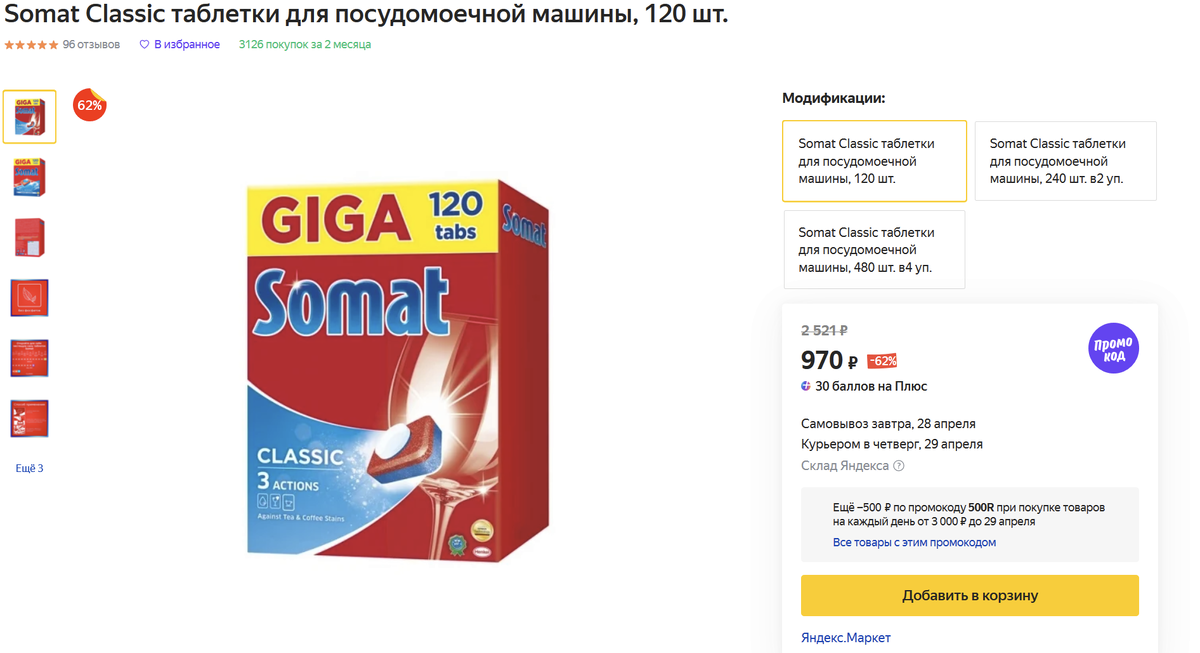Select the 480 шт. в4 уп. modification

coord(875,249)
